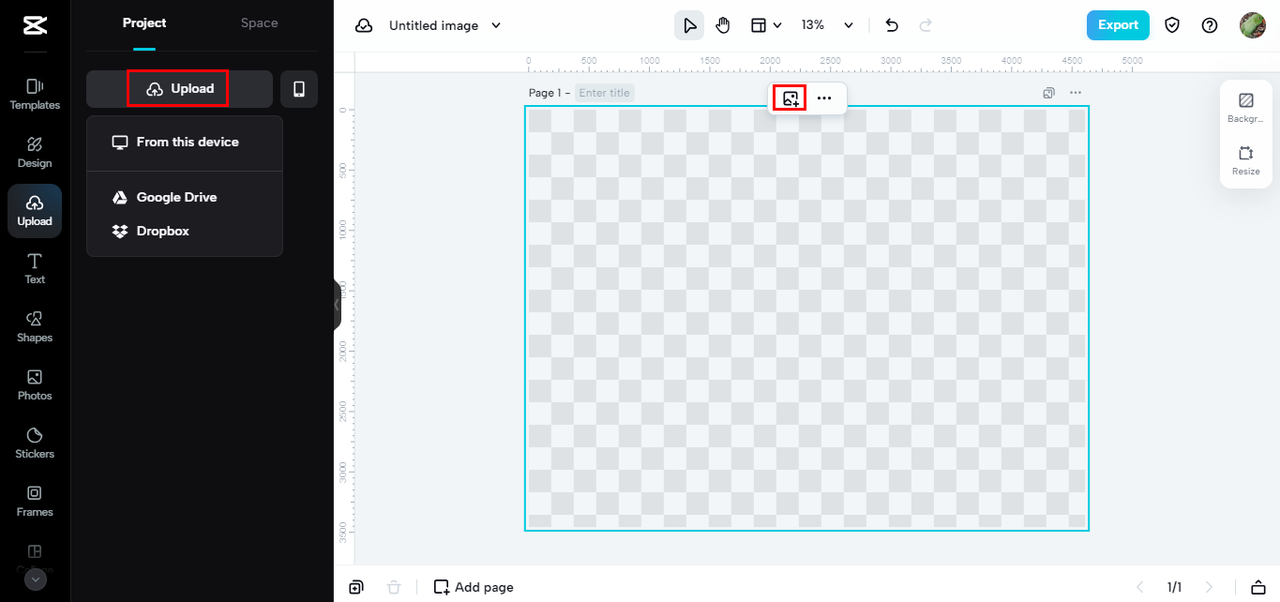This screenshot has height=602, width=1280.
Task: Open the Design sidebar panel
Action: tap(35, 152)
